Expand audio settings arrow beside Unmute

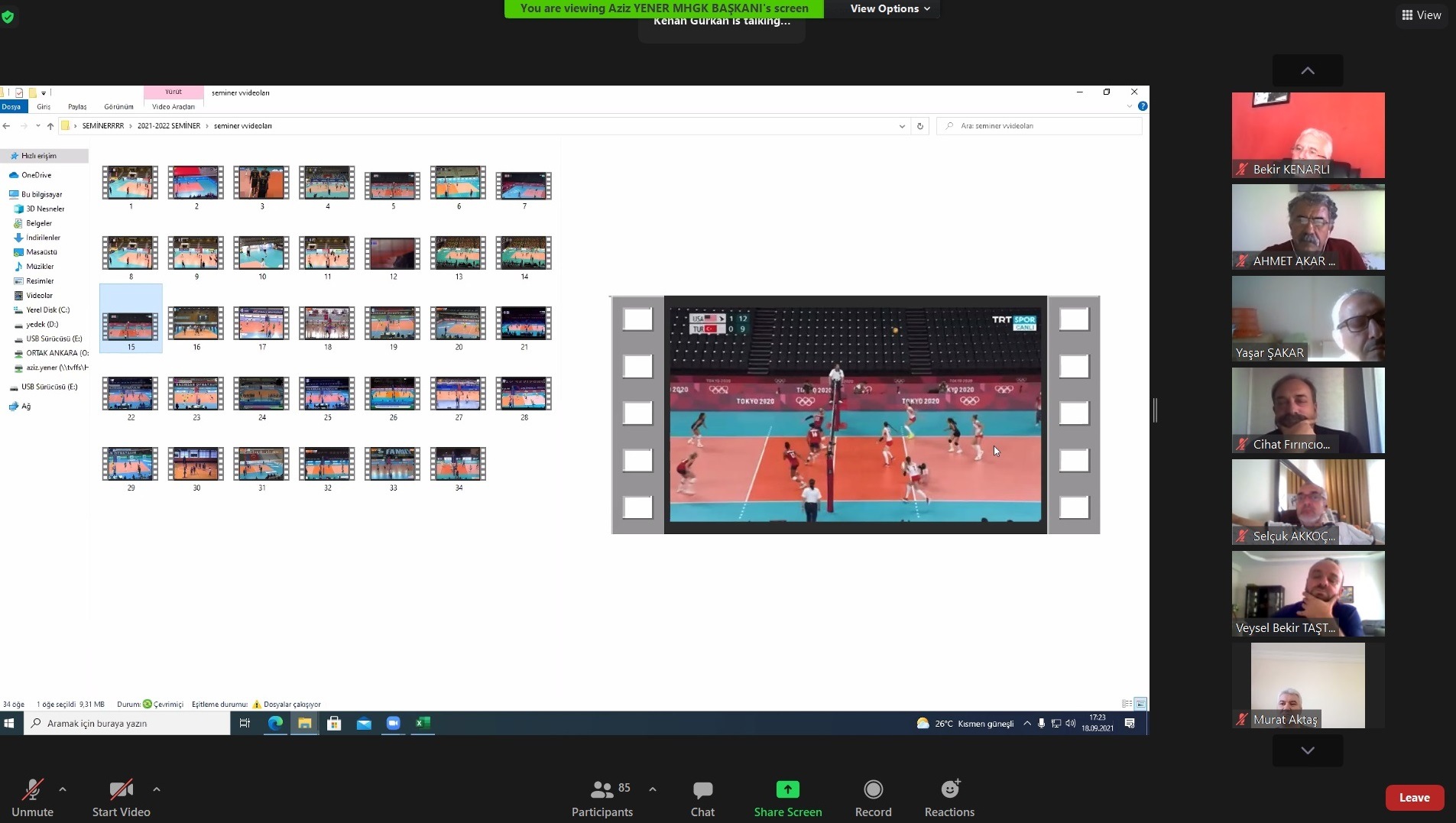tap(63, 789)
